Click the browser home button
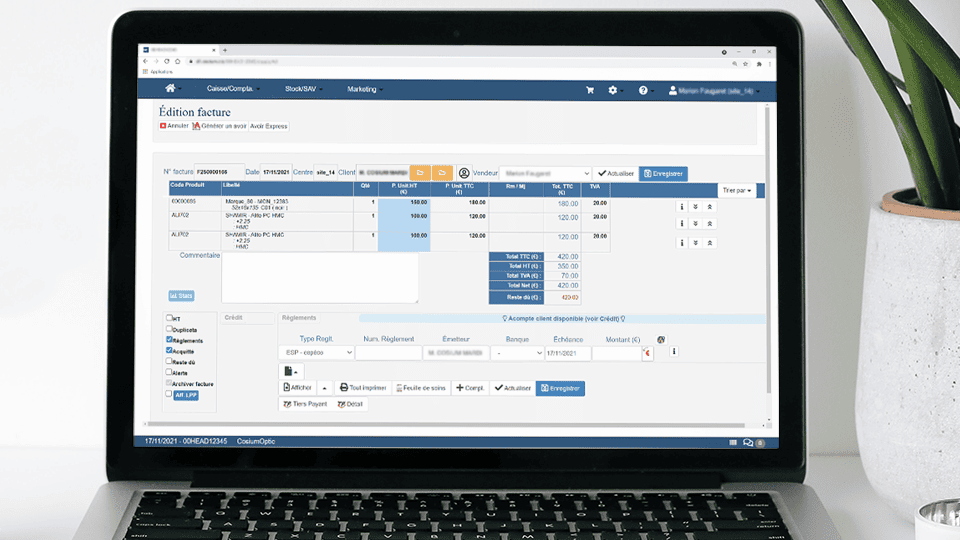Screen dimensions: 960x540 [178, 61]
